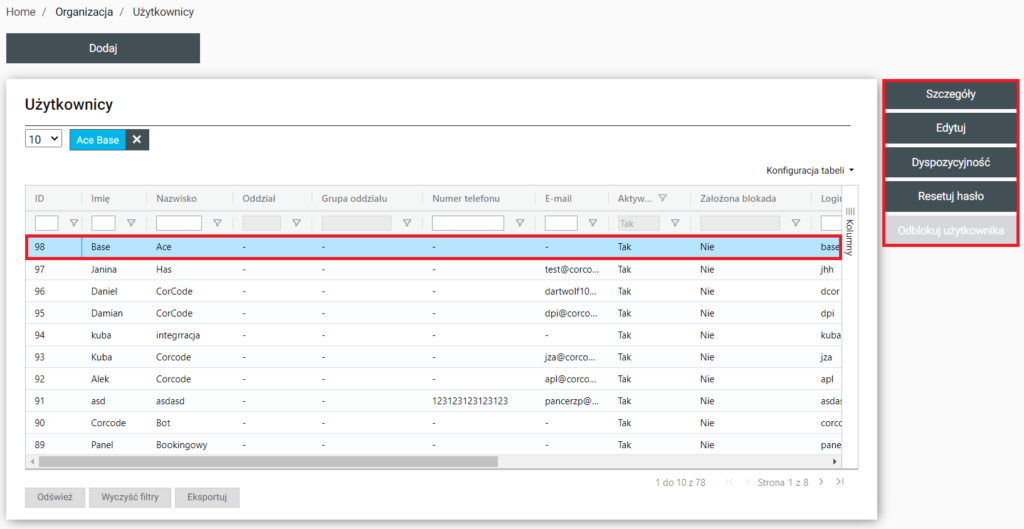1024x529 pixels.
Task: Click the horizontal scrollbar of the table
Action: [x=268, y=462]
